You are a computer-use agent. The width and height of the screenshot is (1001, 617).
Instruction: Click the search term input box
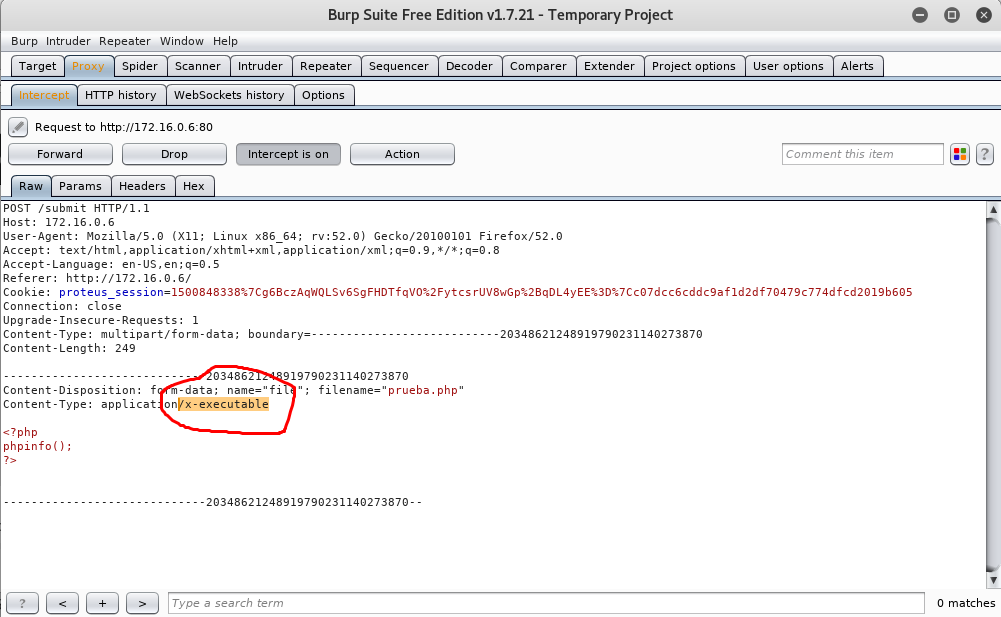pos(545,603)
